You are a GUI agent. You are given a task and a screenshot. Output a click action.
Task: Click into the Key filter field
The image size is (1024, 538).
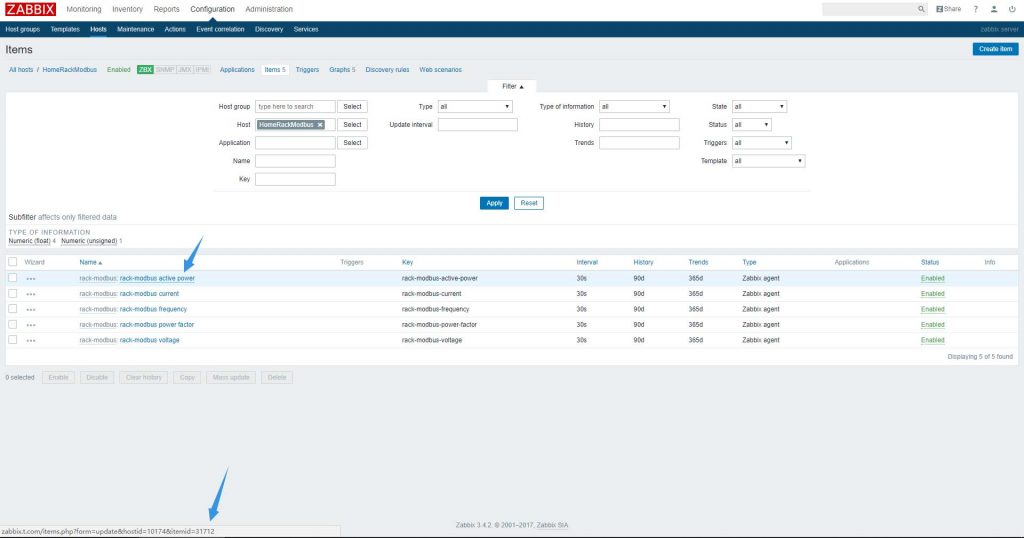coord(295,180)
